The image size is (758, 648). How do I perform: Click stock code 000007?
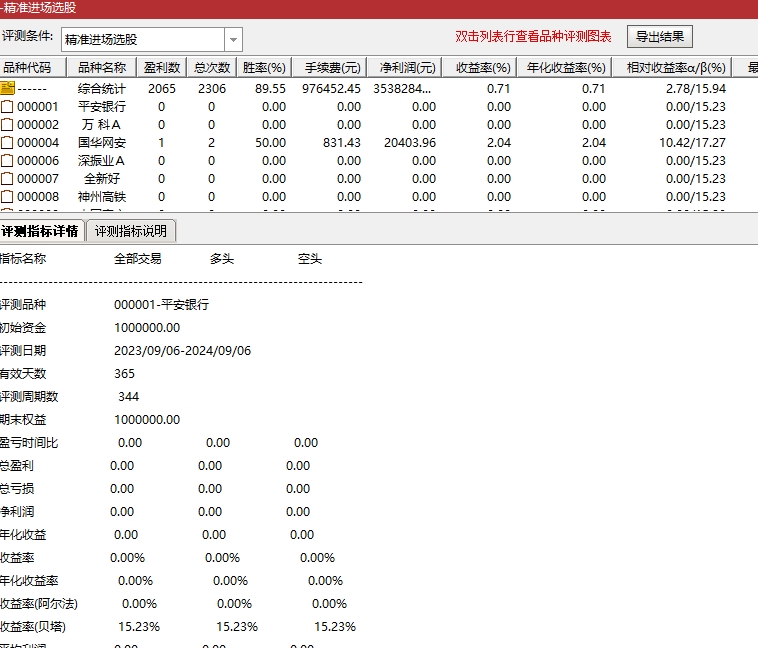click(38, 178)
